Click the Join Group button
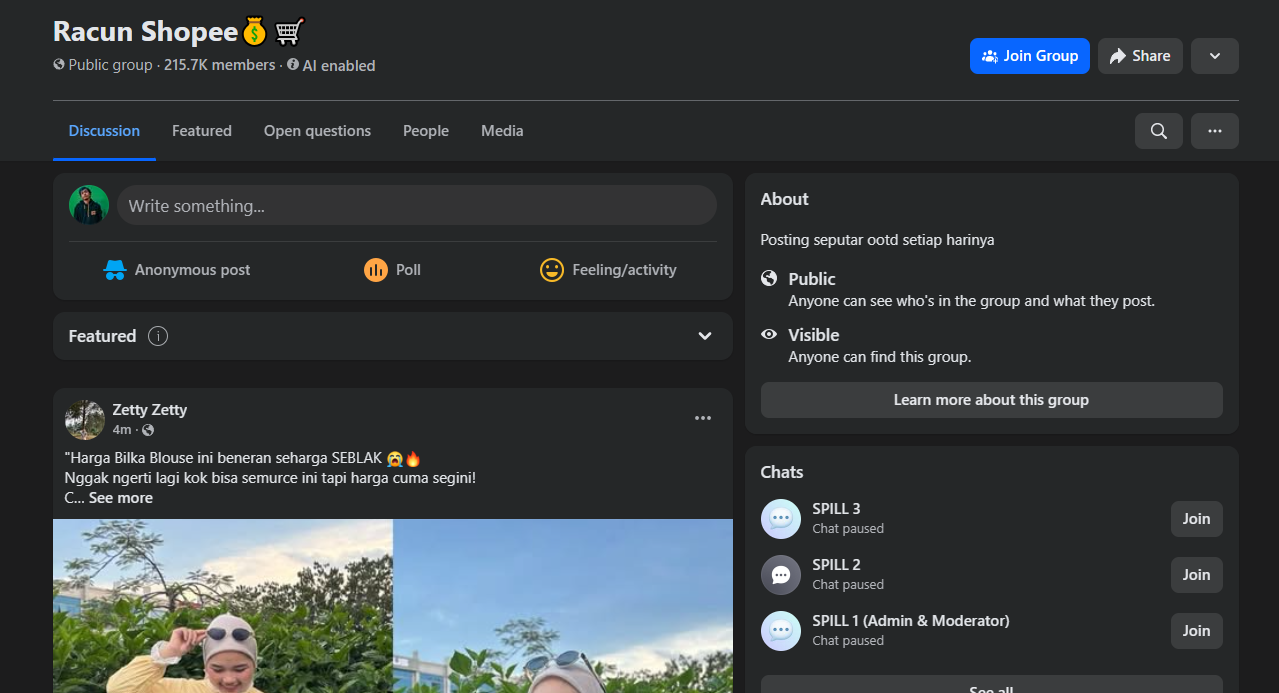1279x693 pixels. (1029, 56)
